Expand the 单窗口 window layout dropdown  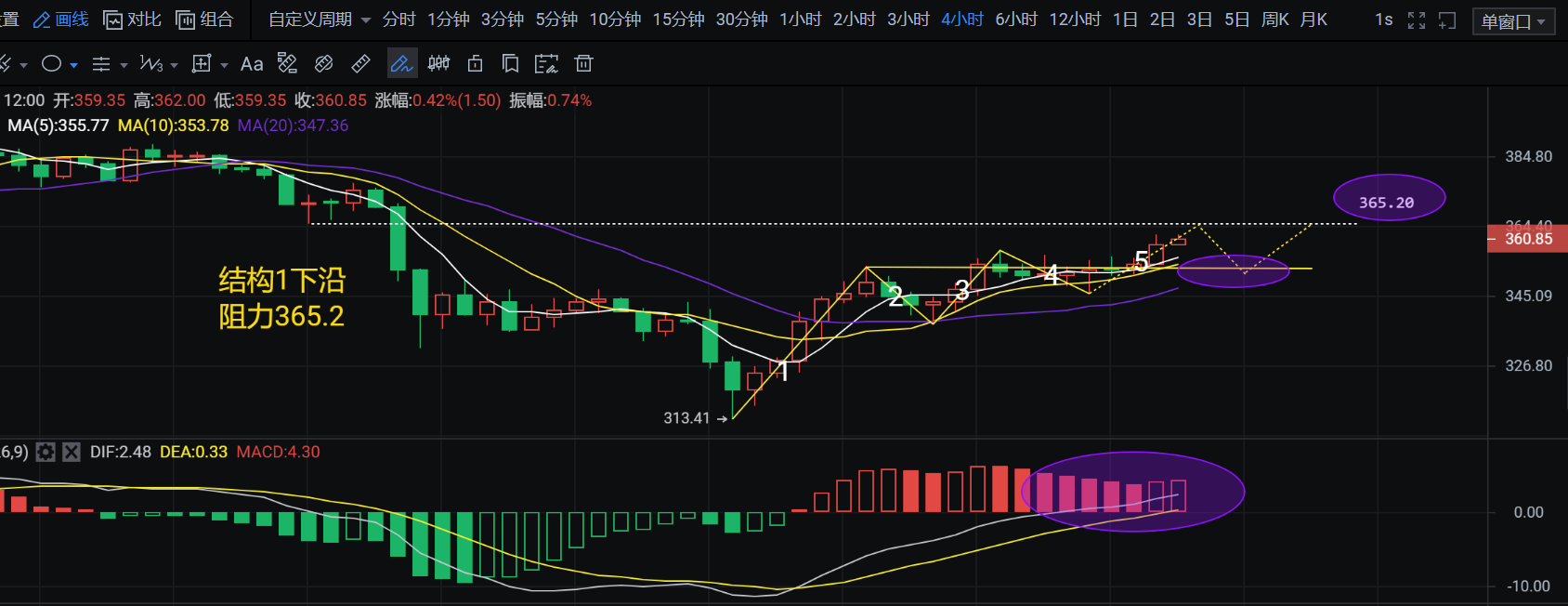click(x=1513, y=21)
